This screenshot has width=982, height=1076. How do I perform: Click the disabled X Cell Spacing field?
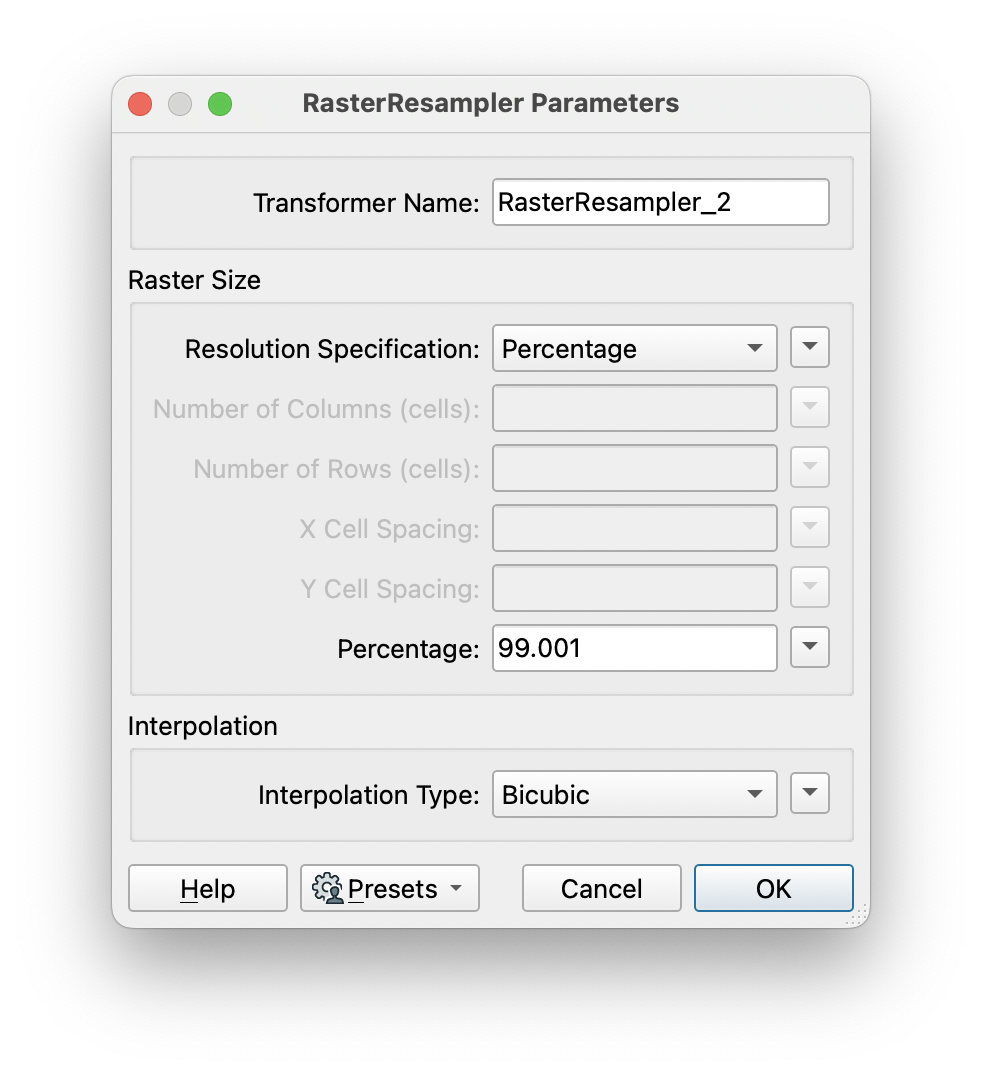[634, 528]
